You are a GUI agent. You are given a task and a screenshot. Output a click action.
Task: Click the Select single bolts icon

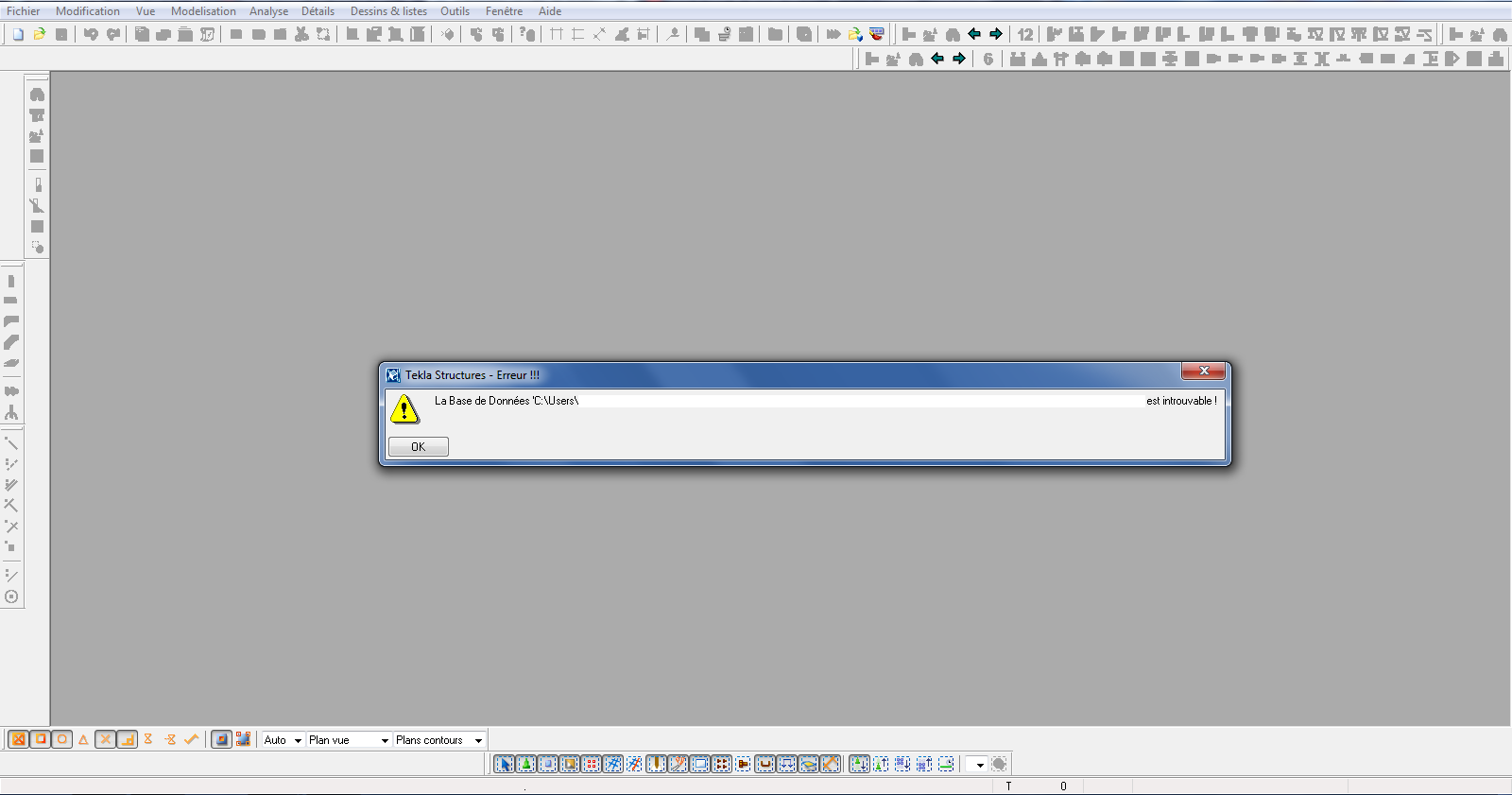(x=744, y=764)
